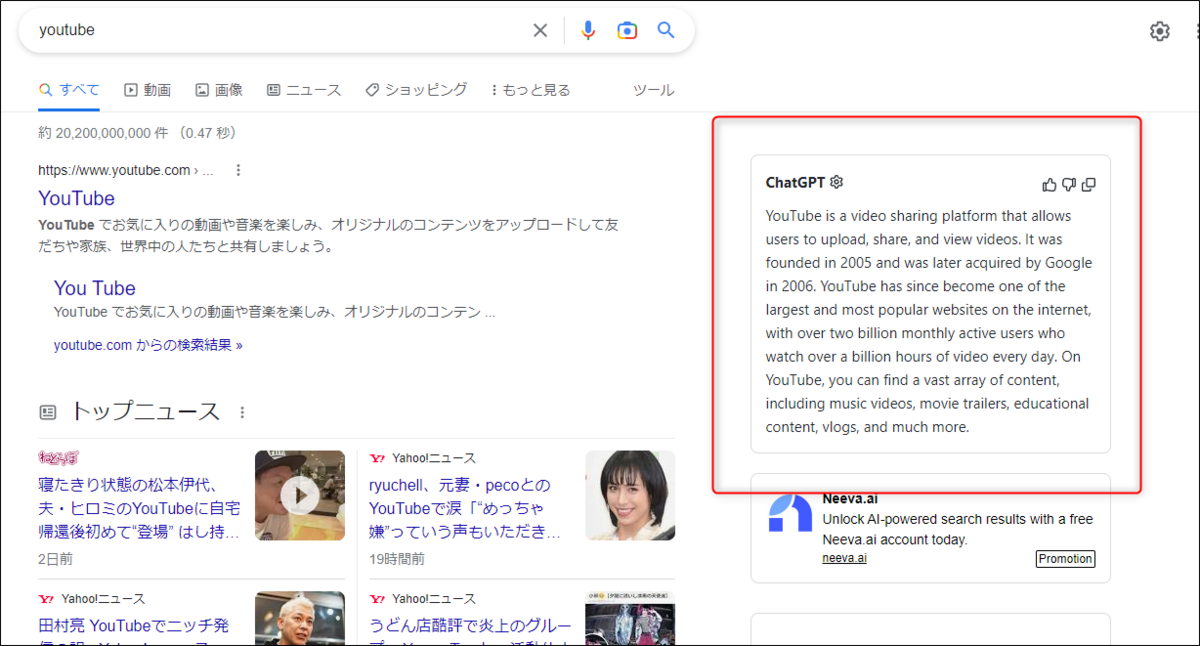Click the neeva.ai link text

844,558
